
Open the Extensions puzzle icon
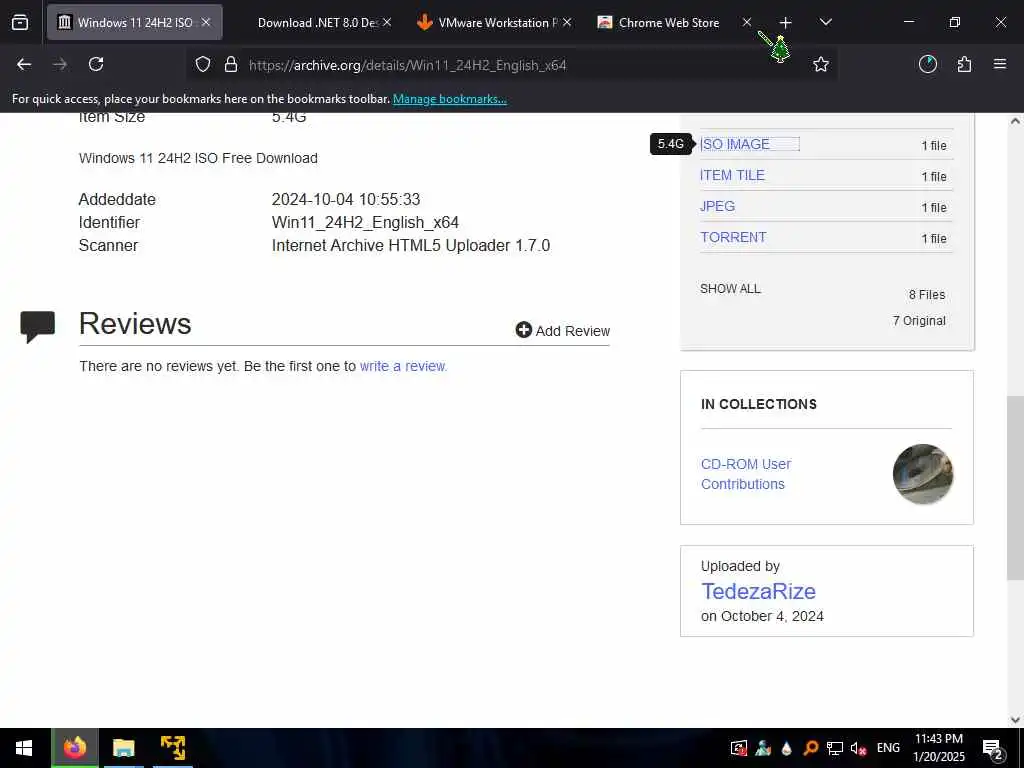(x=965, y=64)
